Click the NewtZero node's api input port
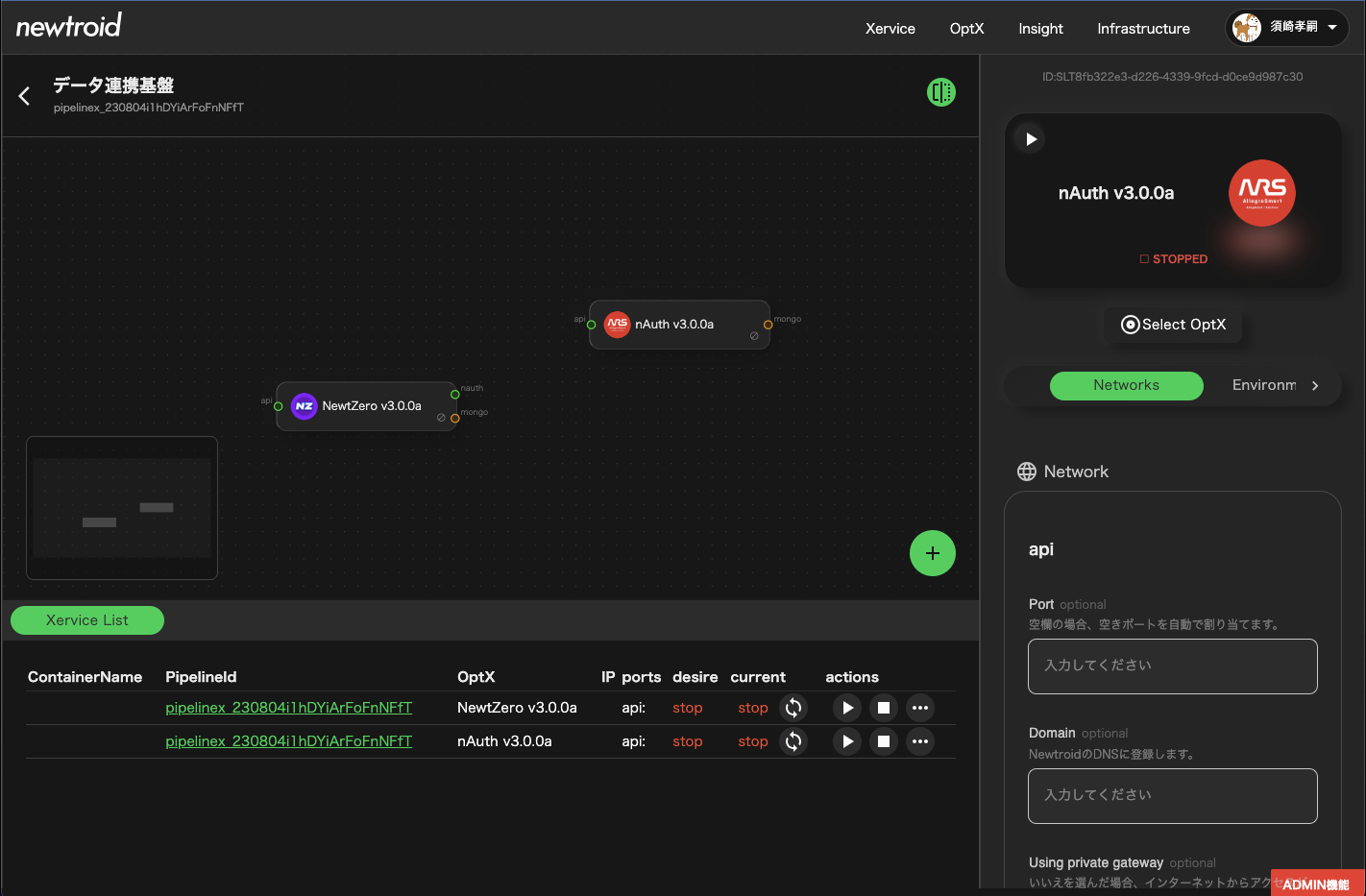 279,406
